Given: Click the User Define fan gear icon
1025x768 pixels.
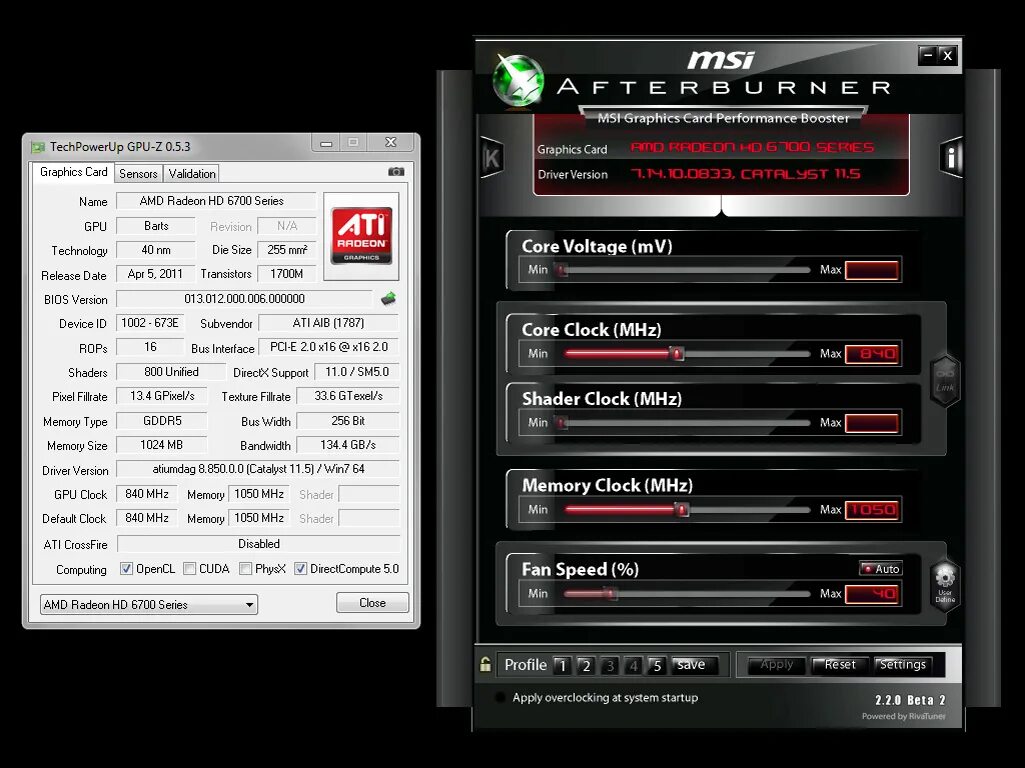Looking at the screenshot, I should [945, 585].
